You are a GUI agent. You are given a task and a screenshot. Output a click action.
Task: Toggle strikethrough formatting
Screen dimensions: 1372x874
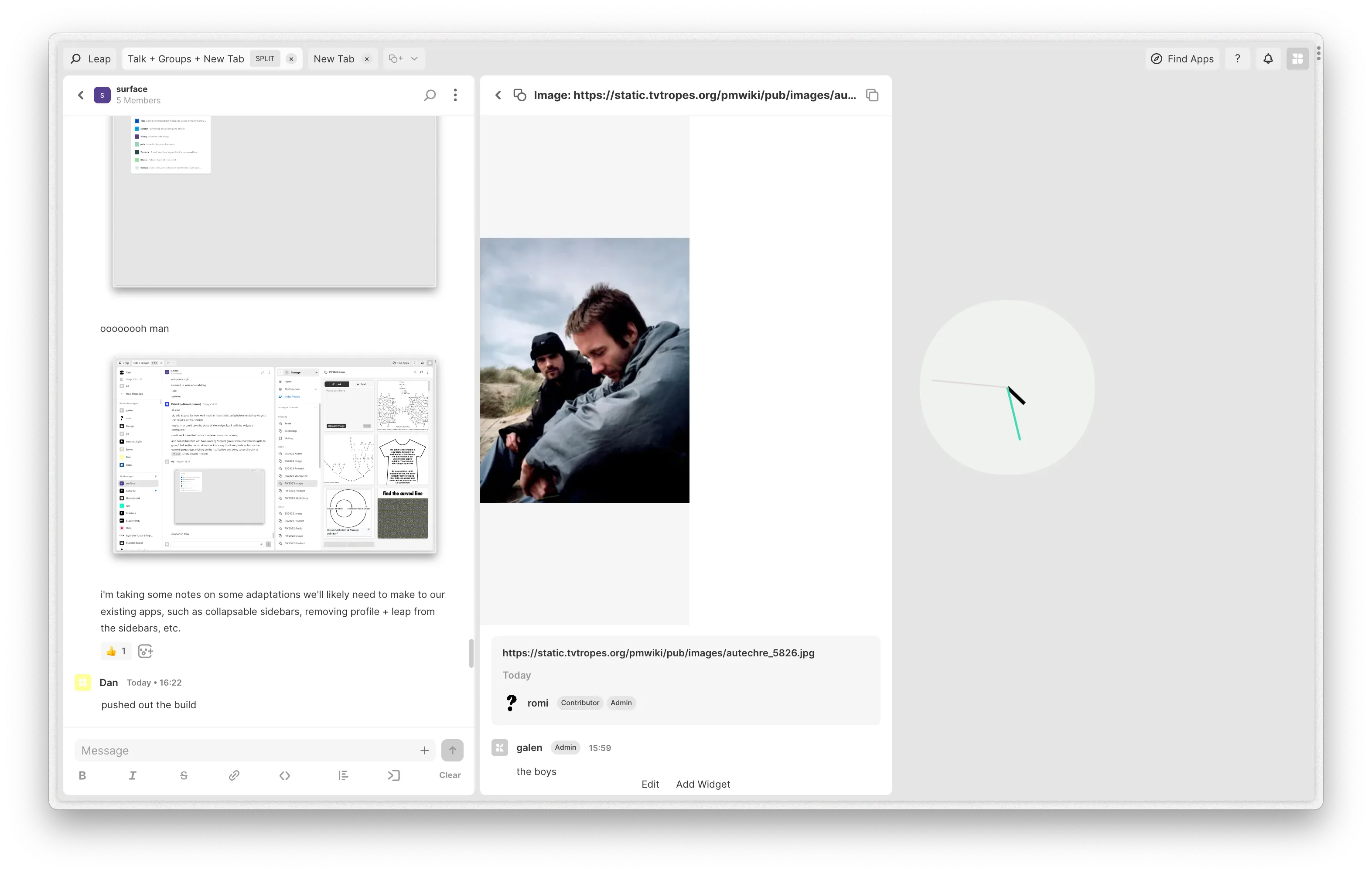point(184,775)
